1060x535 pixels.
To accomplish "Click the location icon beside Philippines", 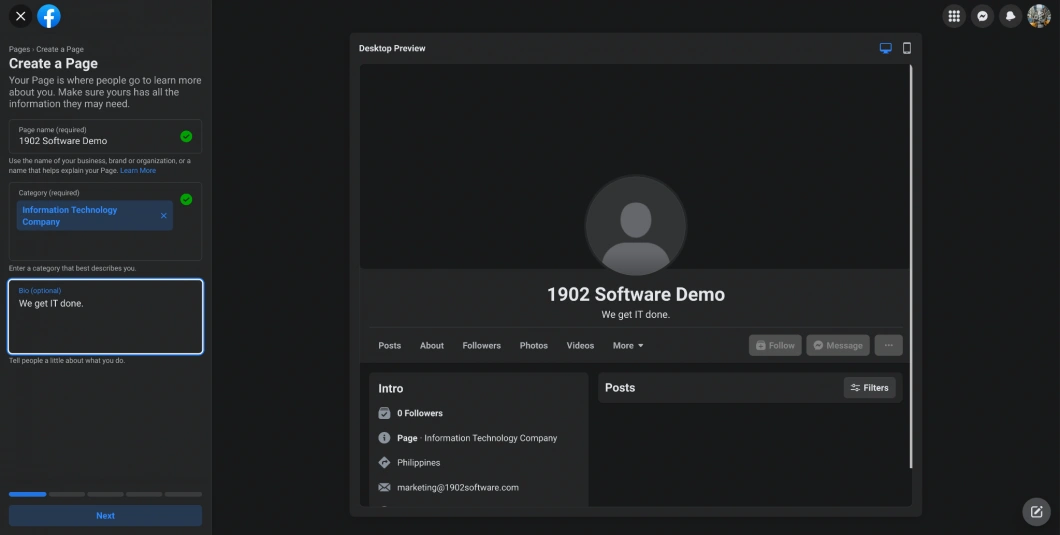I will pos(384,463).
